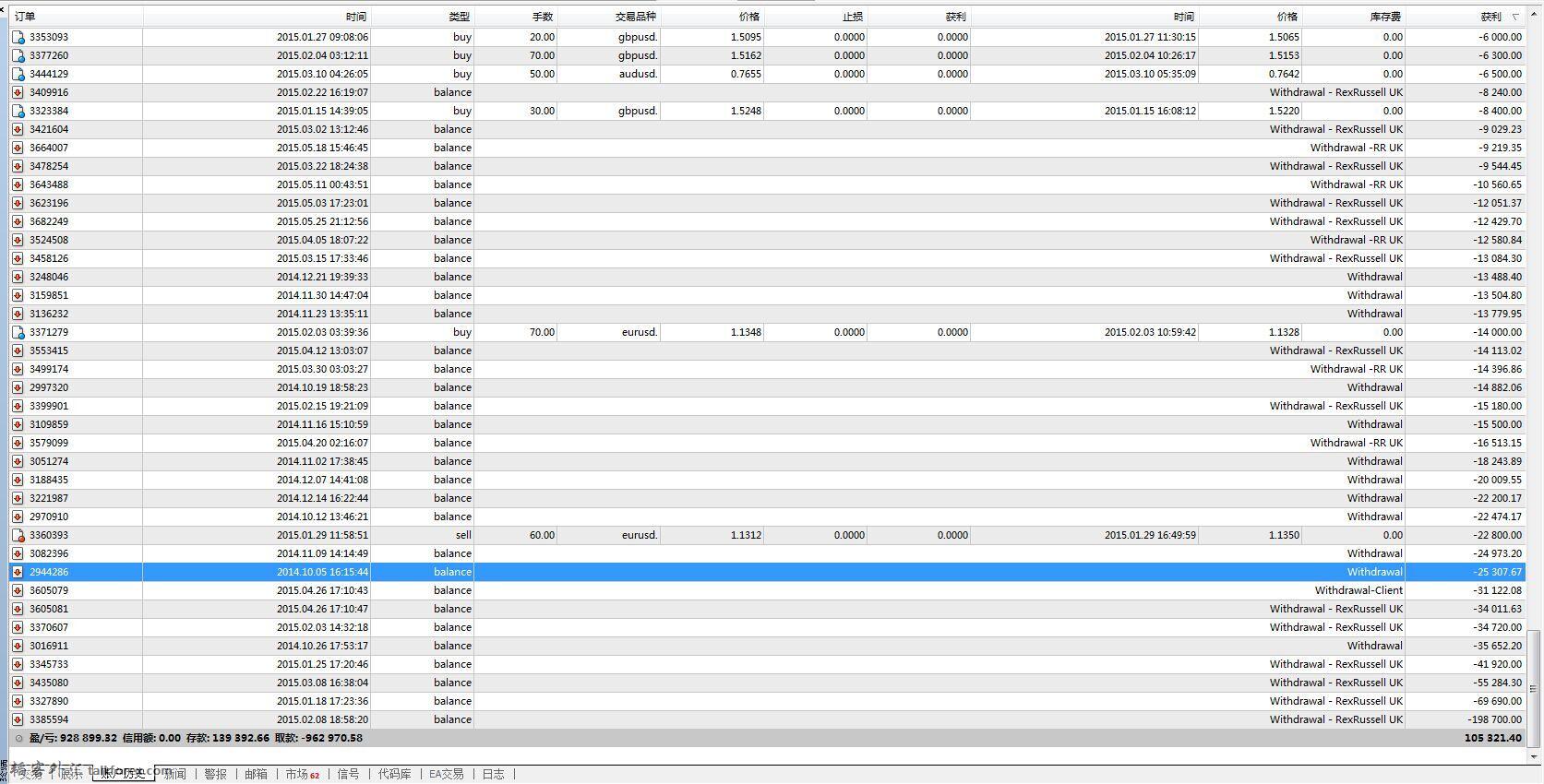Screen dimensions: 1544x784
Task: Click the sell type cell
Action: tap(463, 535)
